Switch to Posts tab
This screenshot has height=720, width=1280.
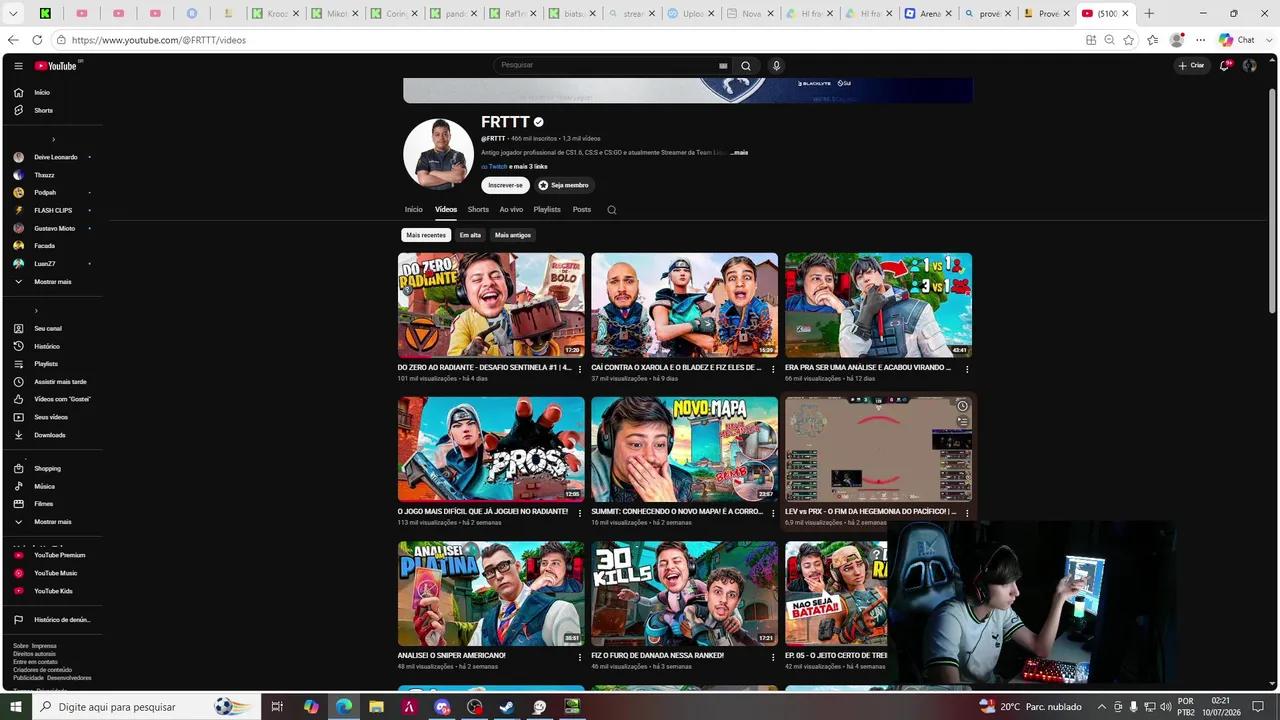(582, 210)
